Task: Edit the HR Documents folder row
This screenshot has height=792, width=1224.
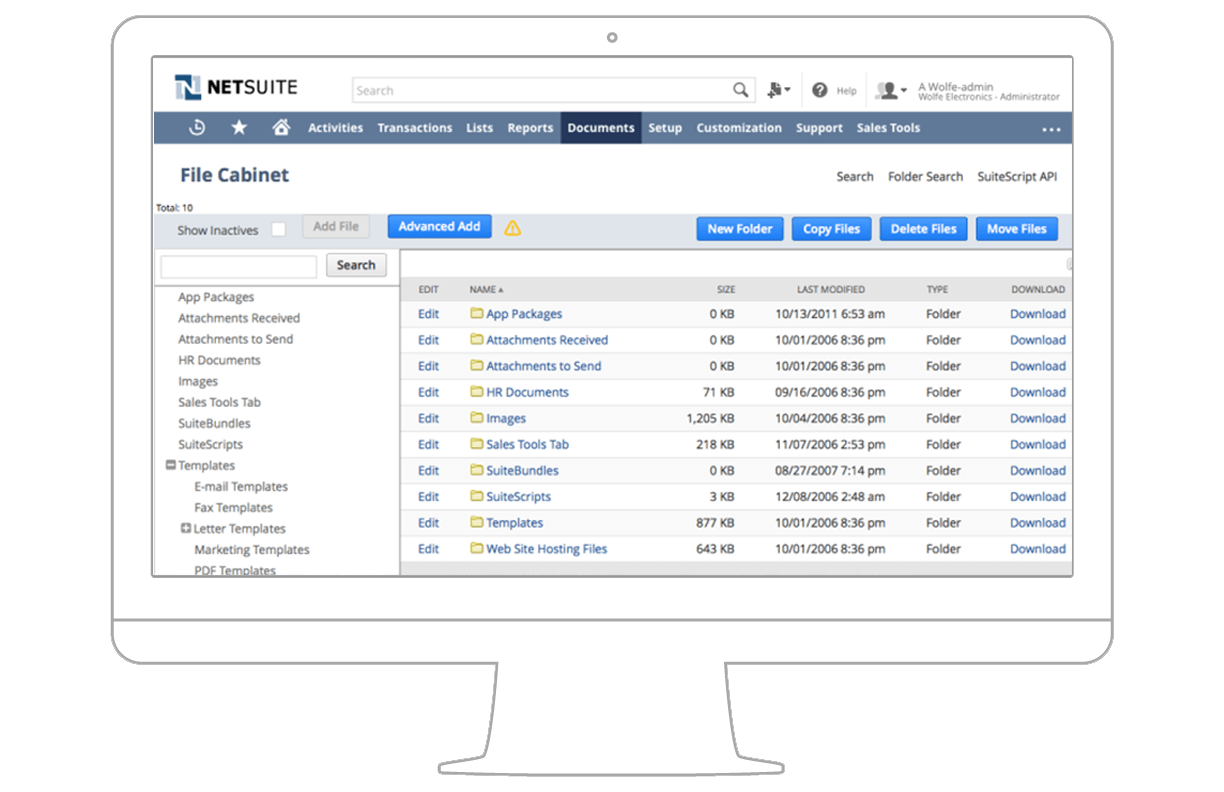Action: click(429, 392)
